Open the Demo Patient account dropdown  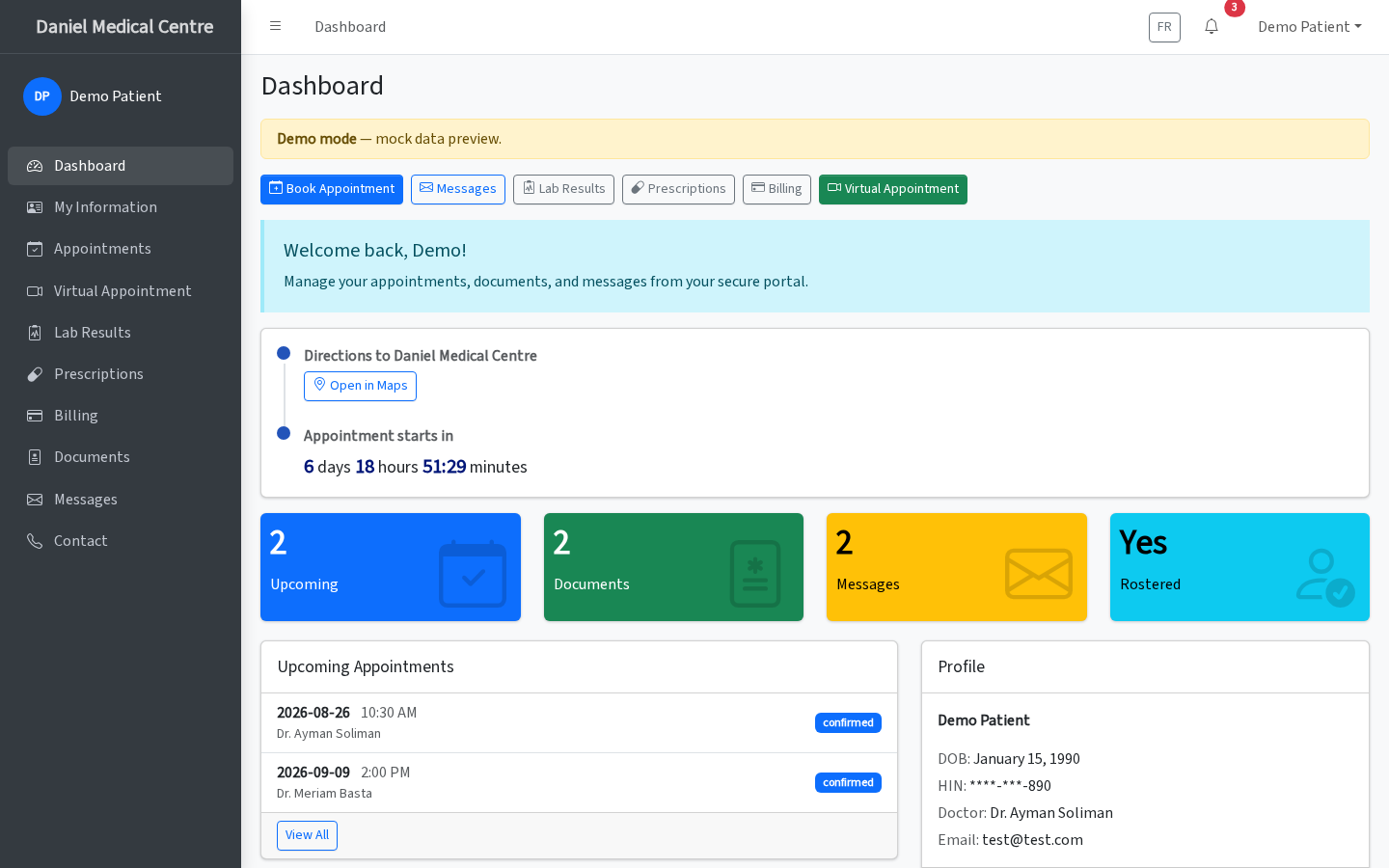point(1310,27)
